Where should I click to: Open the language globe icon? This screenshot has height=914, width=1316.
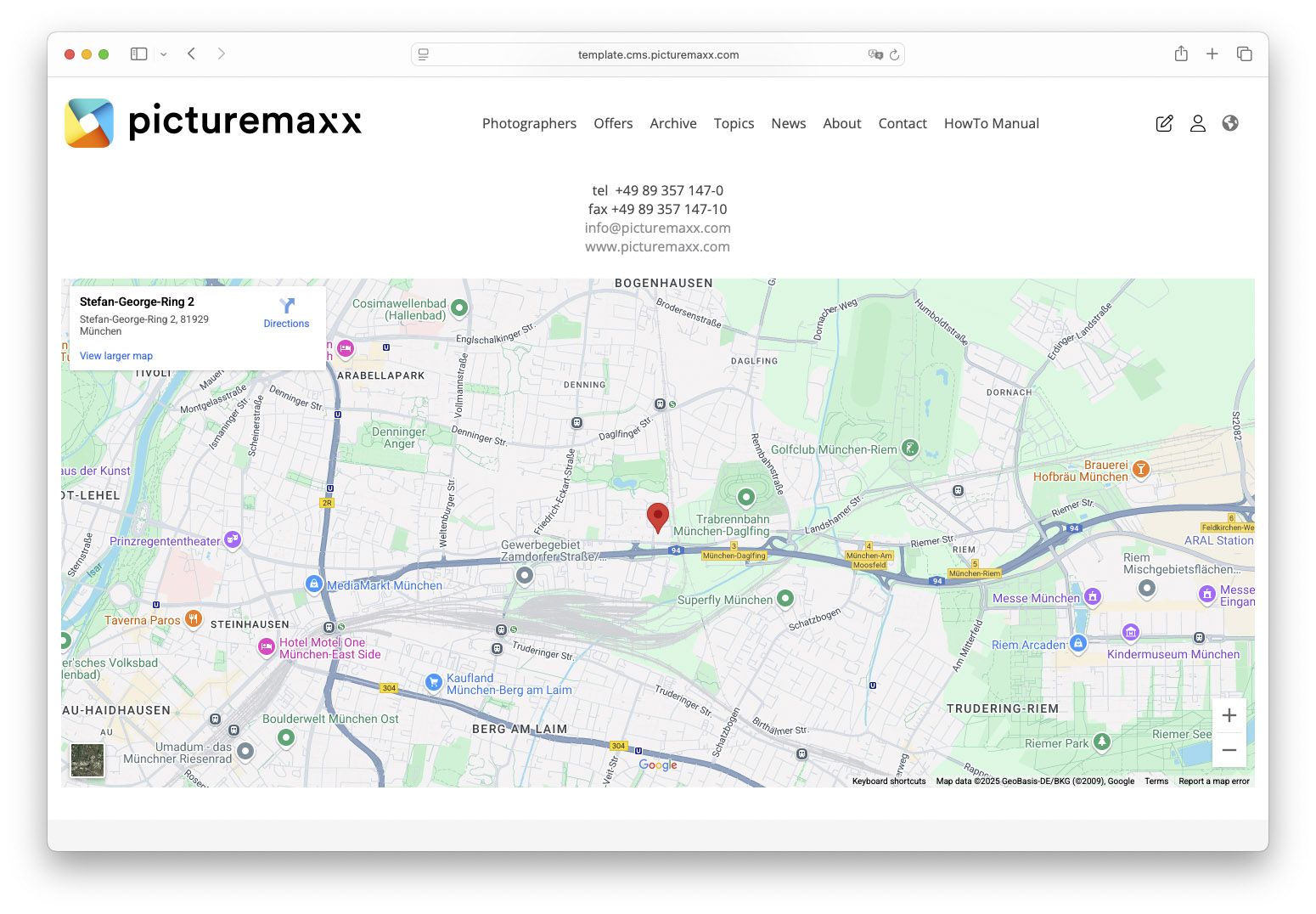coord(1230,123)
